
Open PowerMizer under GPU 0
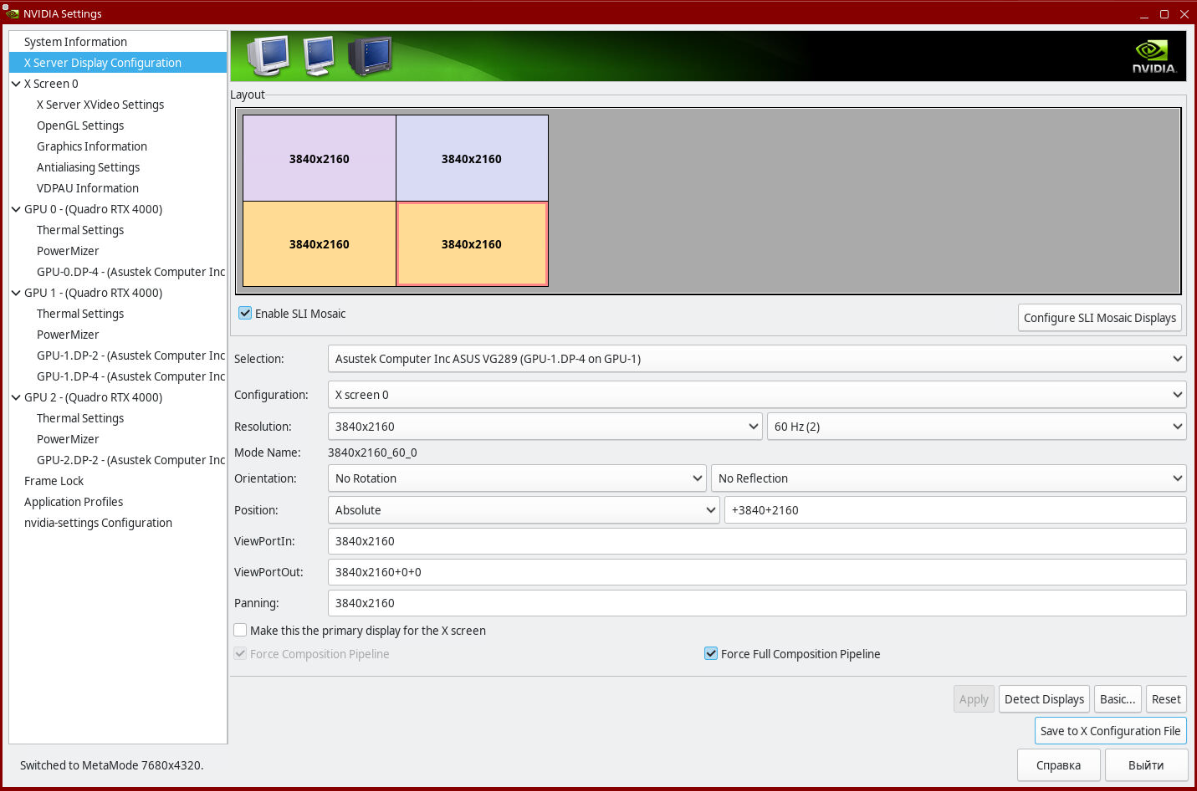(x=68, y=250)
